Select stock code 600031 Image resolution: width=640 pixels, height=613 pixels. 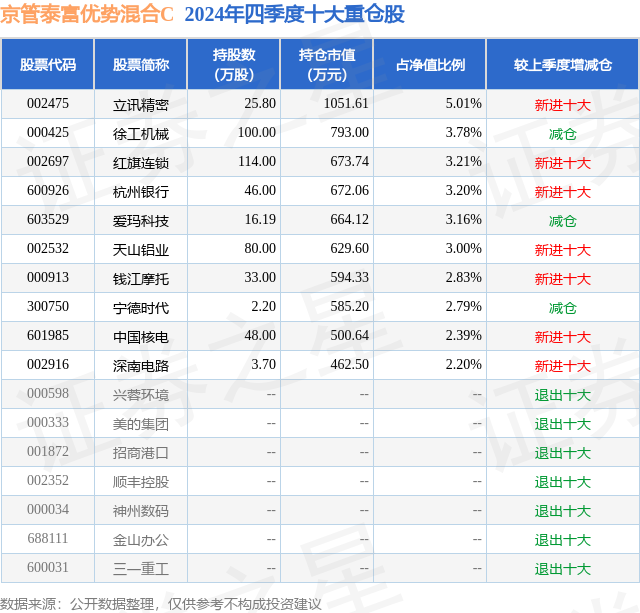point(48,567)
